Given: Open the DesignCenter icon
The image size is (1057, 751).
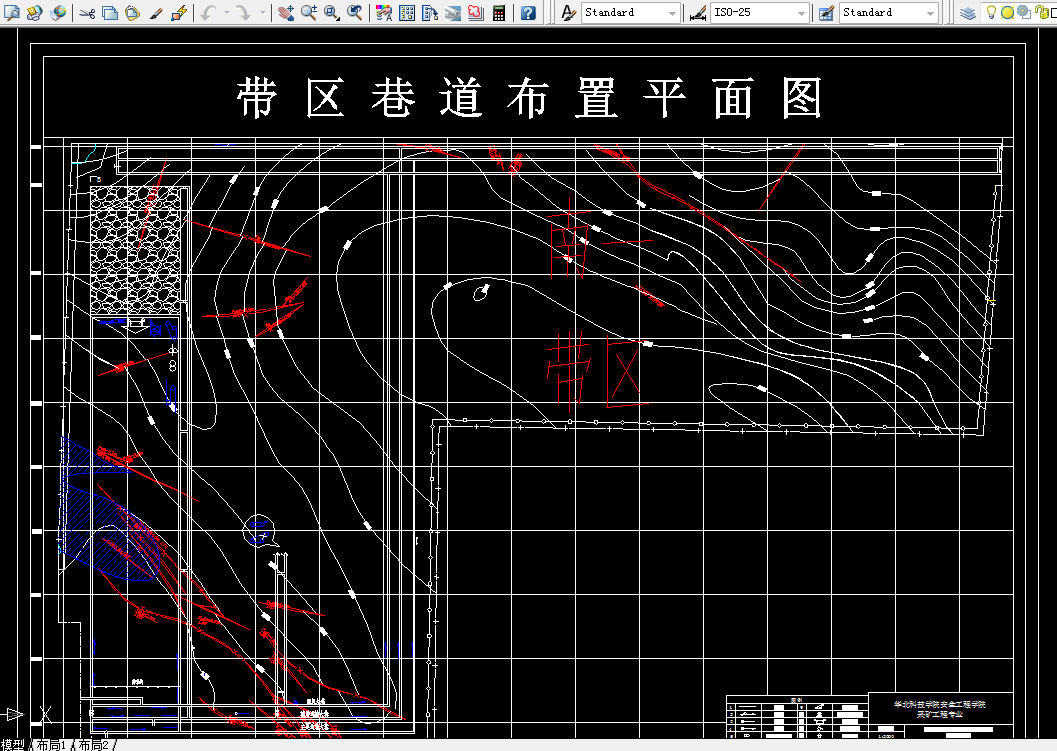Looking at the screenshot, I should click(x=406, y=12).
